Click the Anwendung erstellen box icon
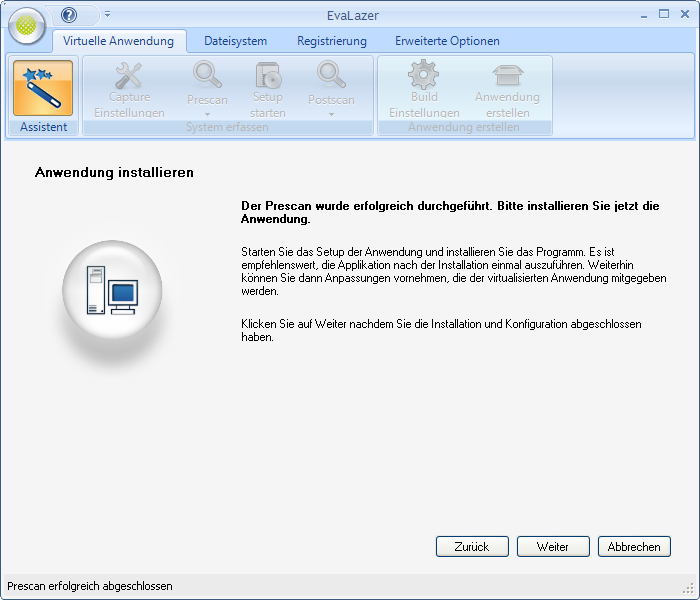This screenshot has width=700, height=600. (x=508, y=75)
